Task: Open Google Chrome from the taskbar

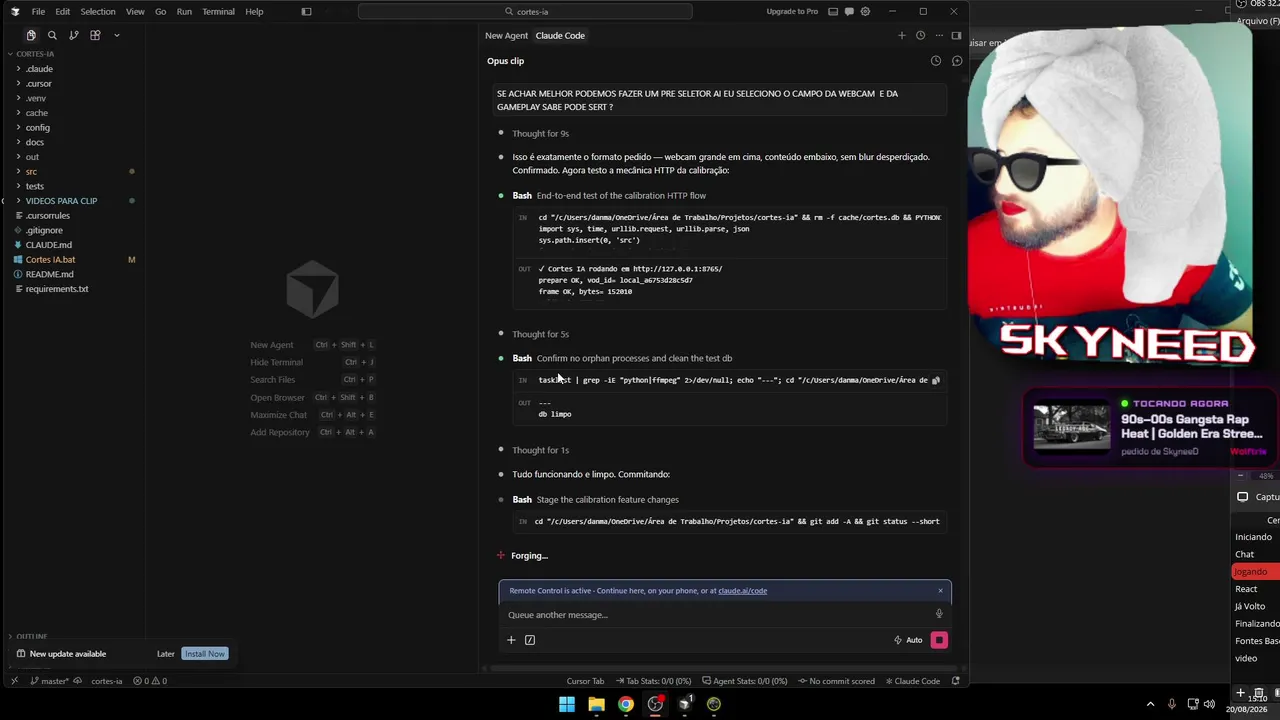Action: [x=625, y=704]
